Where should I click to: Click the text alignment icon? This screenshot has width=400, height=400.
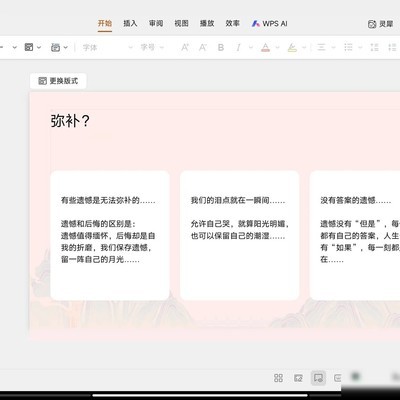pyautogui.click(x=321, y=47)
